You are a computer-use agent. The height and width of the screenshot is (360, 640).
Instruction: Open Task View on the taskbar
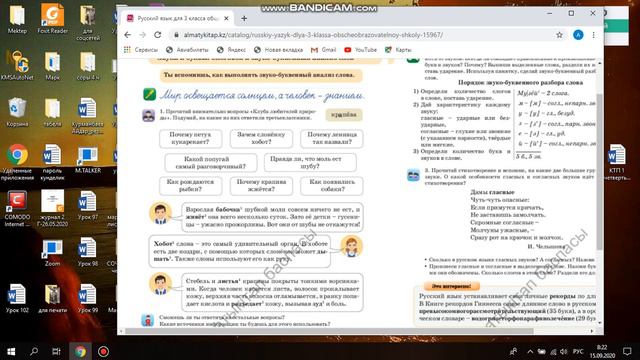coord(56,351)
